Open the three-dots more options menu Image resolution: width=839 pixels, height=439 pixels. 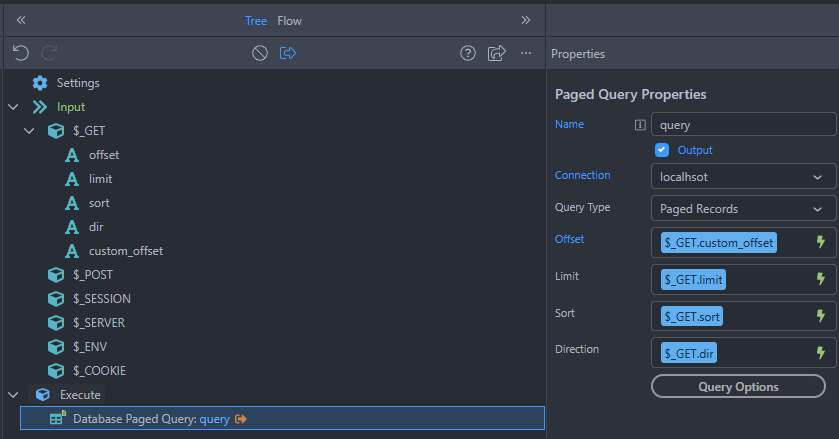526,54
